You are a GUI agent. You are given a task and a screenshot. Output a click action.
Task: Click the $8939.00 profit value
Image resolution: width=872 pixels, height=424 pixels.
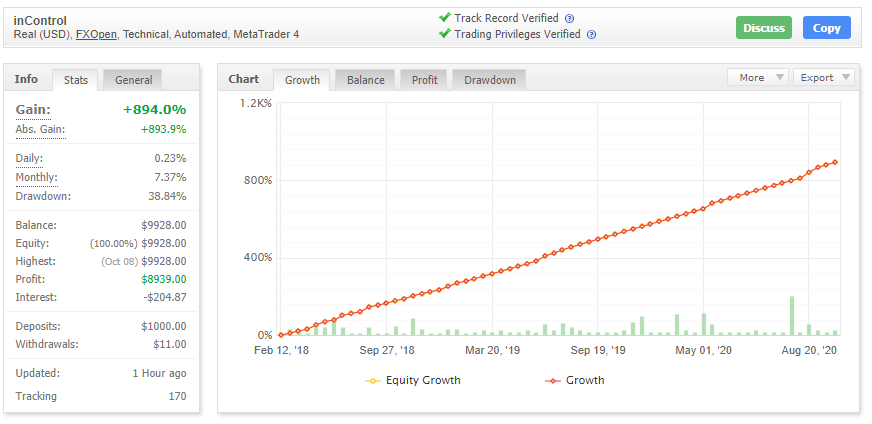164,279
